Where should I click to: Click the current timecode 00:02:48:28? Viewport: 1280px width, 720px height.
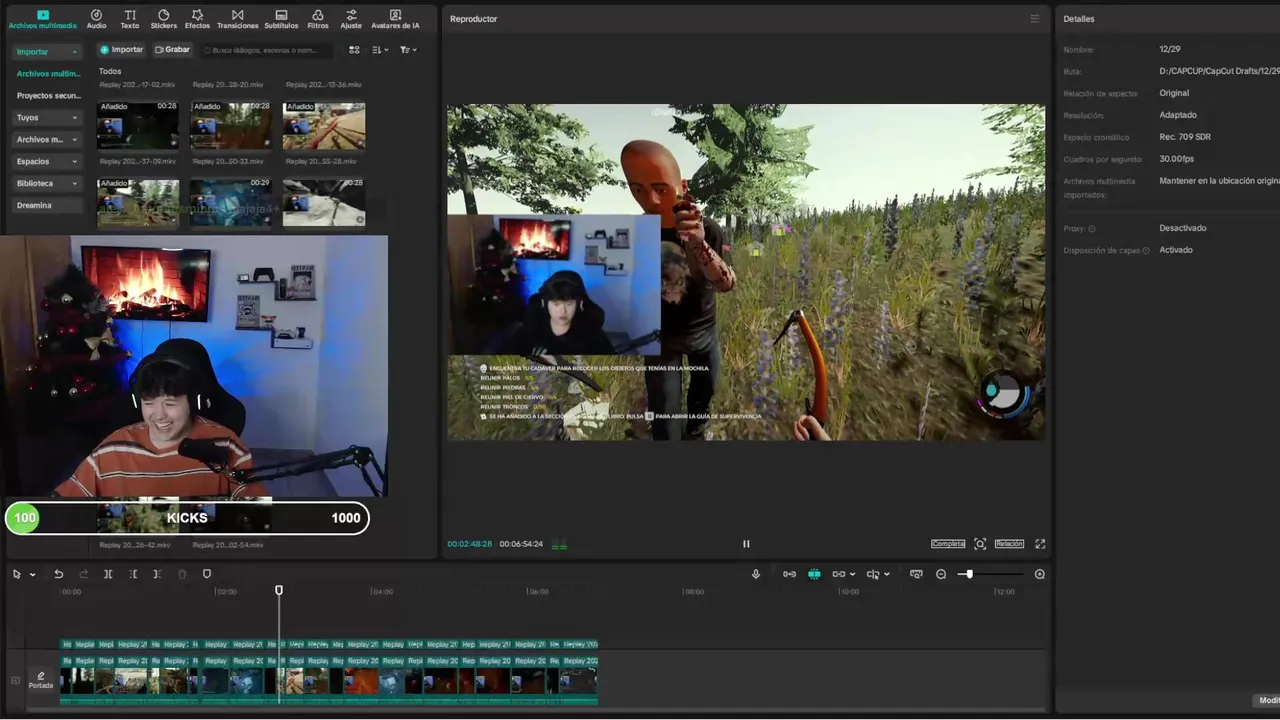469,544
